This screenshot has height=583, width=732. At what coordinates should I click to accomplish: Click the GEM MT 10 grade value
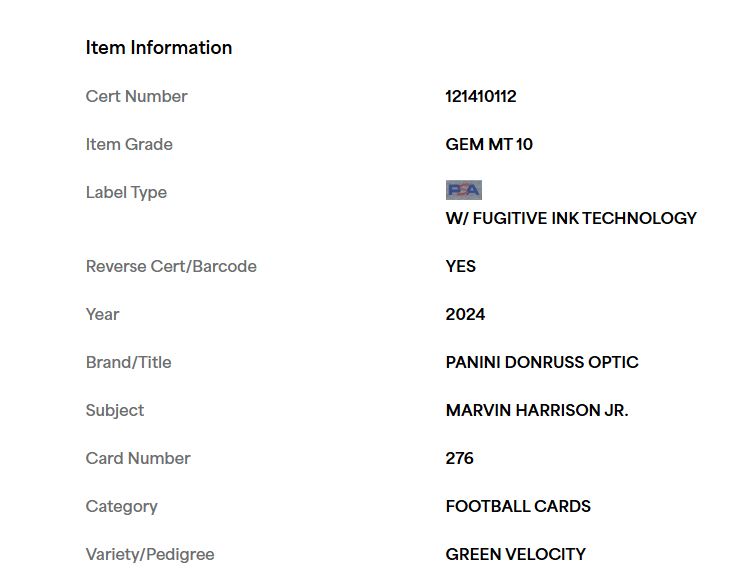pos(489,144)
